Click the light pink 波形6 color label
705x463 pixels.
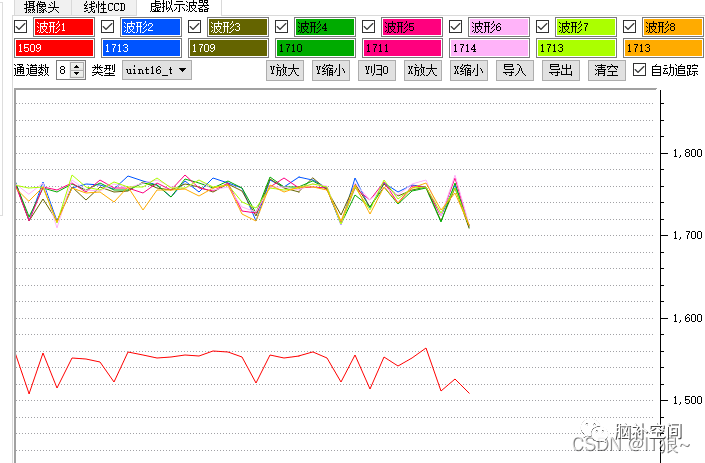click(x=499, y=27)
